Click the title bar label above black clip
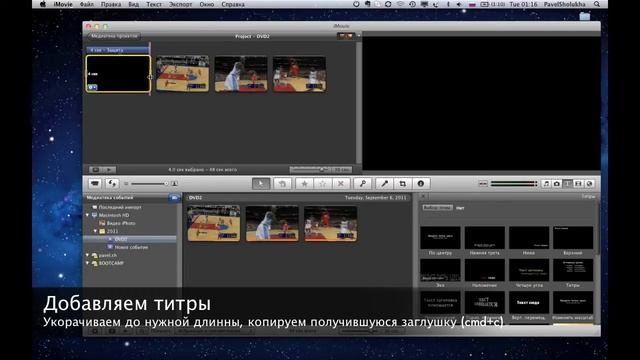The height and width of the screenshot is (360, 640). 118,50
